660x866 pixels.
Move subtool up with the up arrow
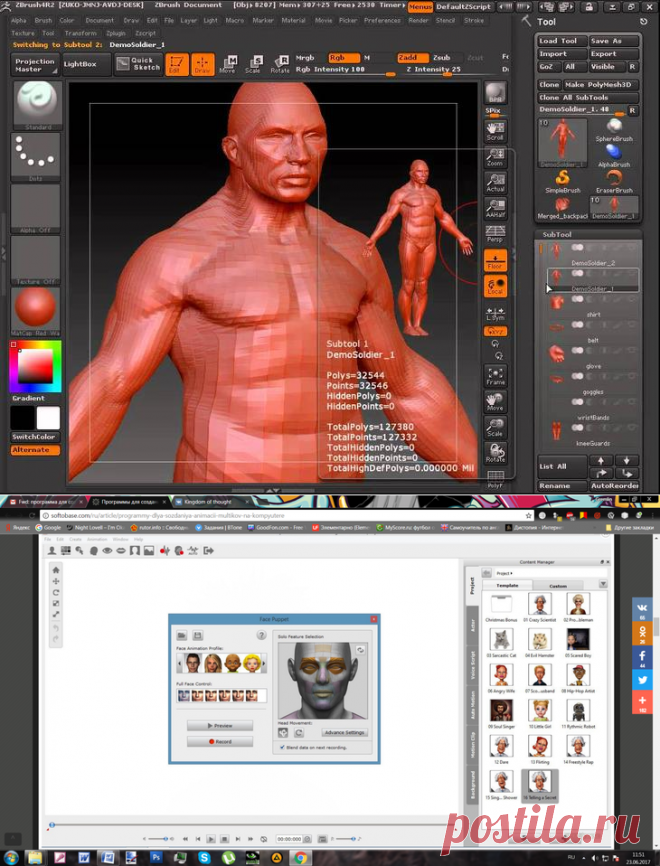tap(601, 461)
